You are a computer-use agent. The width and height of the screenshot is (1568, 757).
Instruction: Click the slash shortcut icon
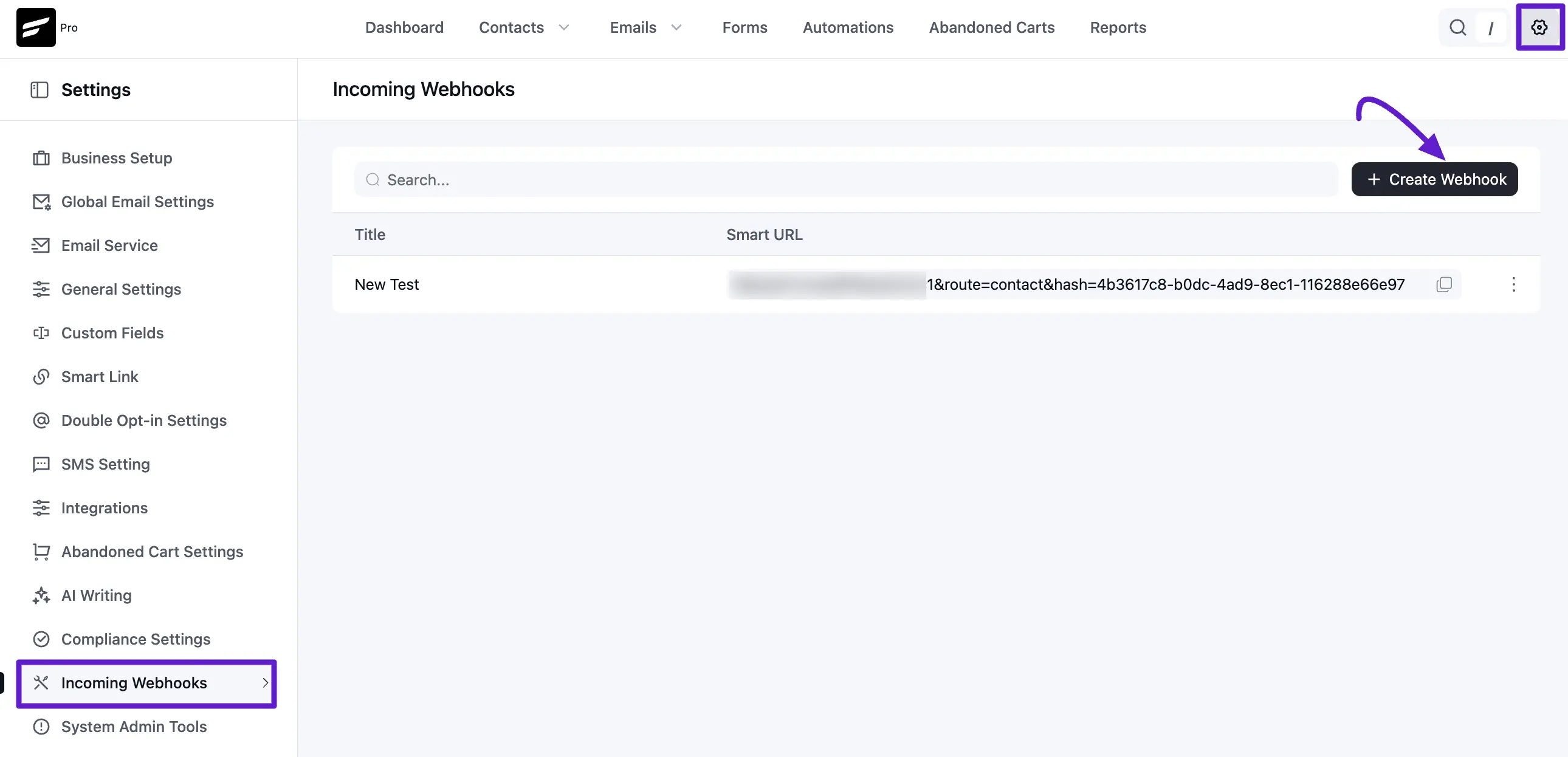coord(1491,28)
